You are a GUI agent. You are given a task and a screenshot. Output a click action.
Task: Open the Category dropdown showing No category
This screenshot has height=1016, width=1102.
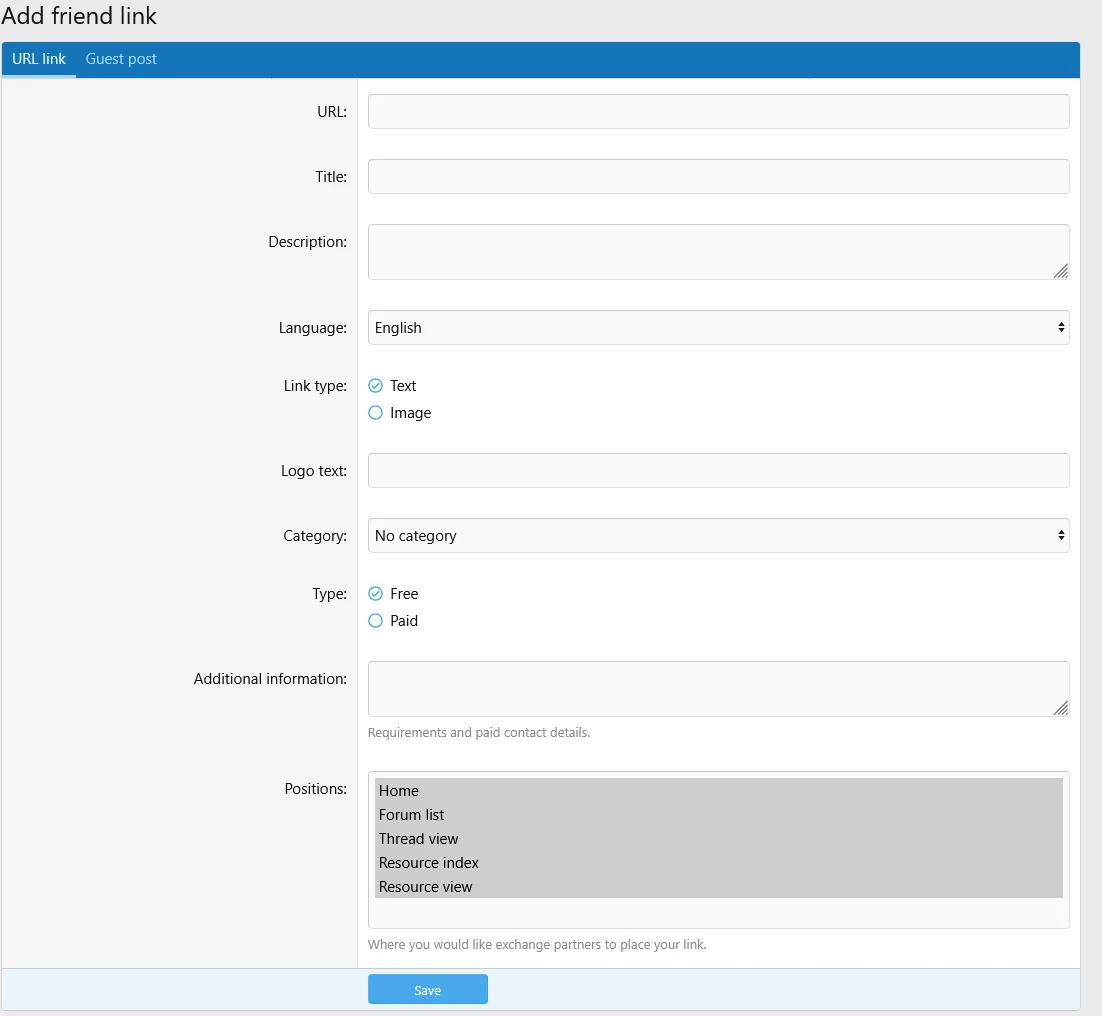pyautogui.click(x=718, y=535)
